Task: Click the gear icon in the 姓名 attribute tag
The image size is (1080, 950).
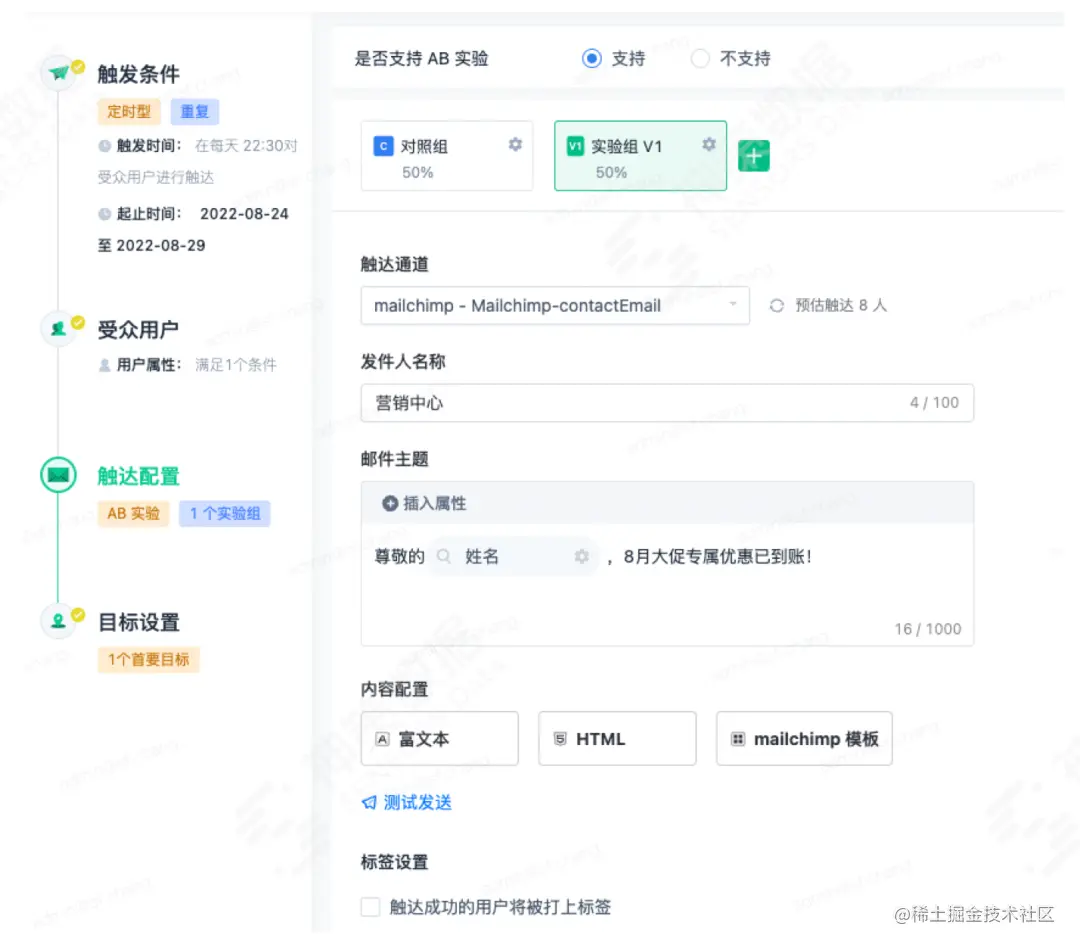Action: tap(582, 556)
